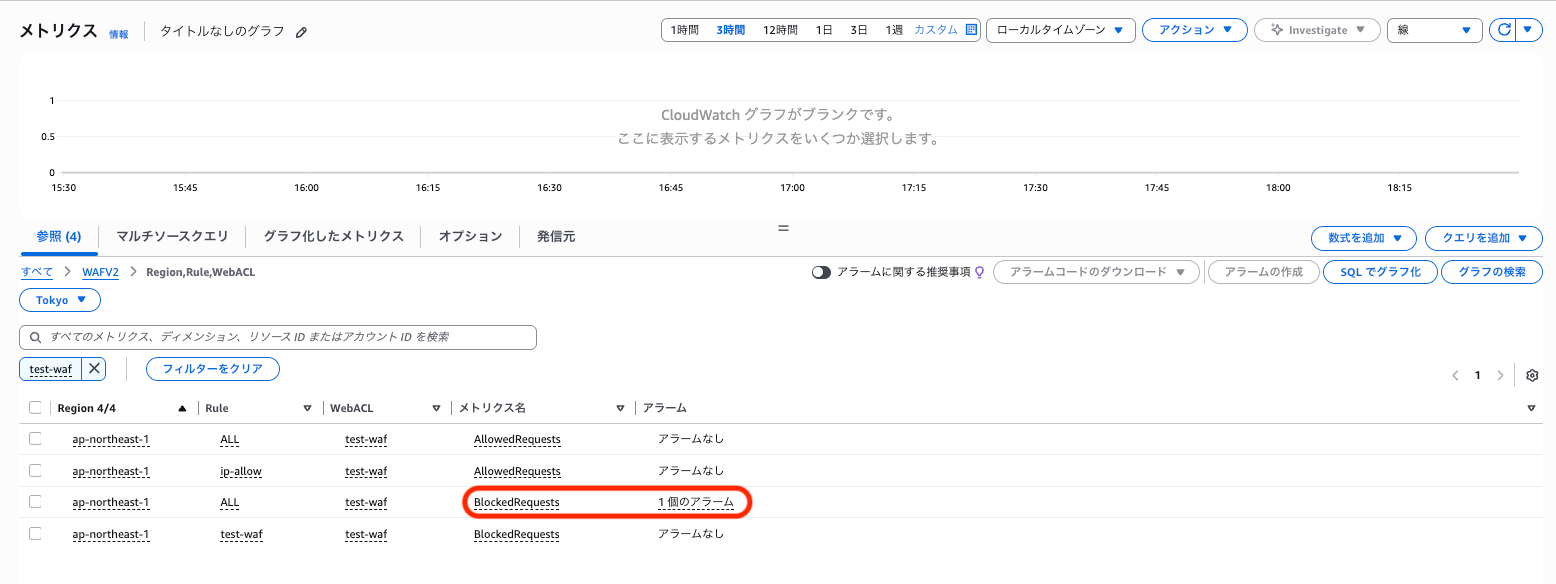Screen dimensions: 1556x584
Task: Sort ascending by Region column arrow
Action: point(182,408)
